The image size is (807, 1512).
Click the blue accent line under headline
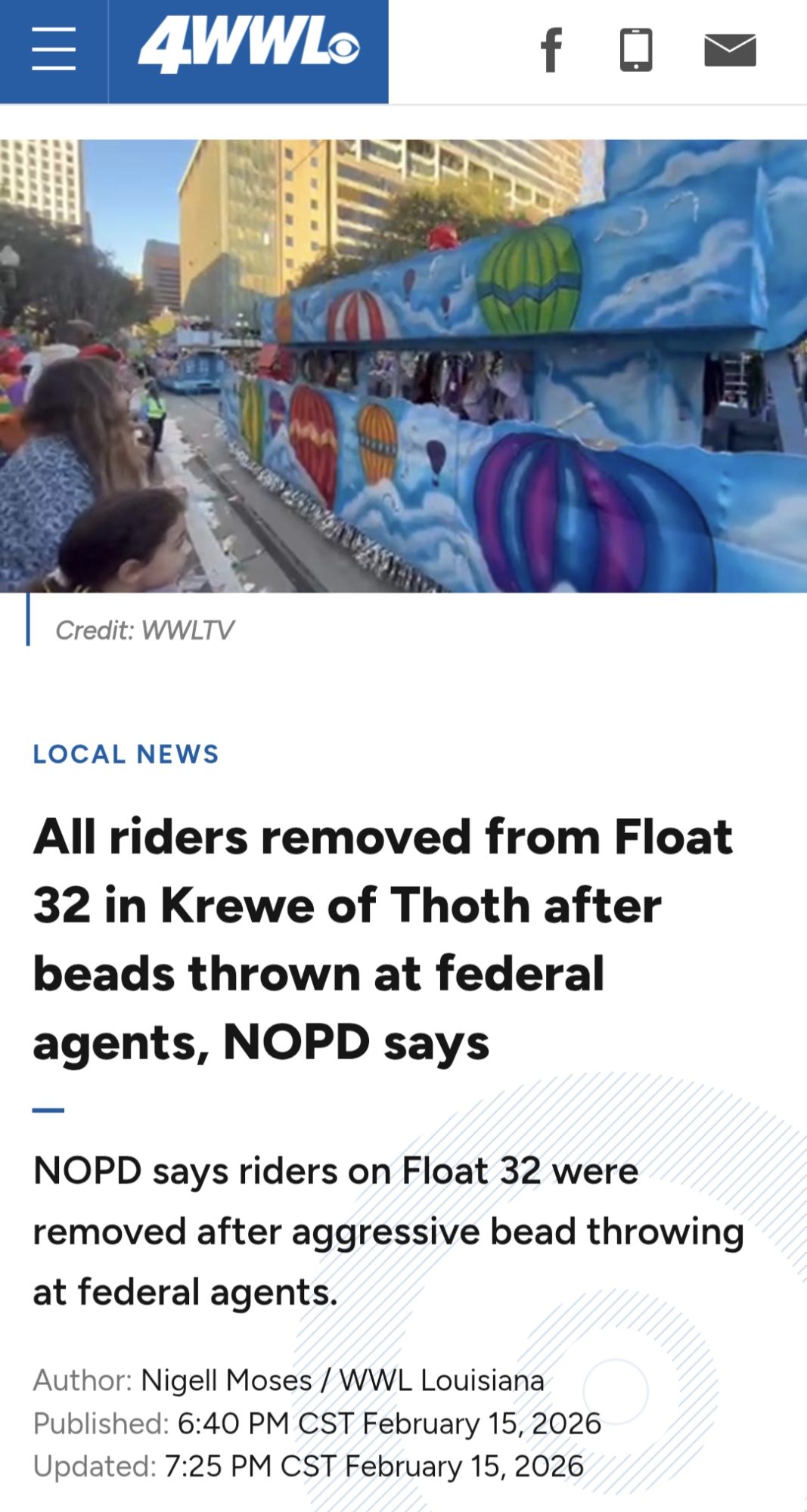click(48, 1110)
